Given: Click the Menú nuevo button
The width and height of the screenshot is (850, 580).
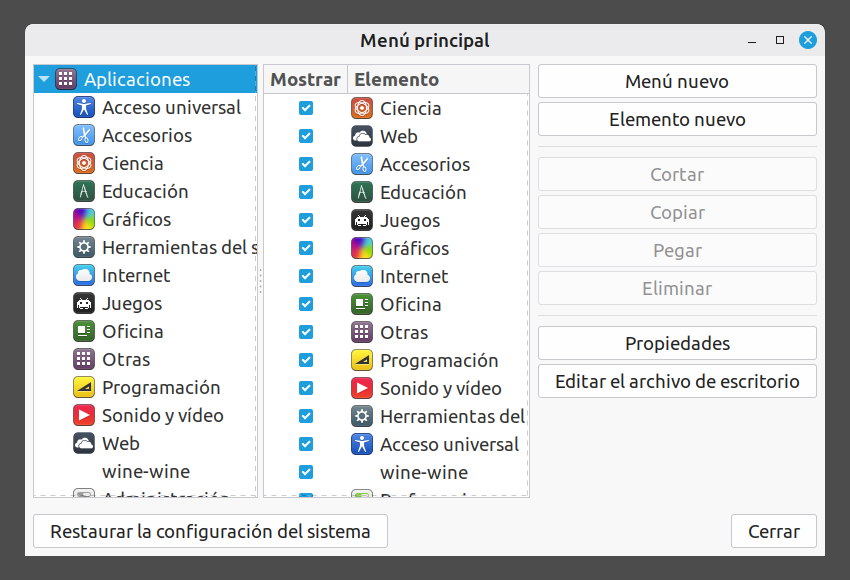Looking at the screenshot, I should click(677, 82).
